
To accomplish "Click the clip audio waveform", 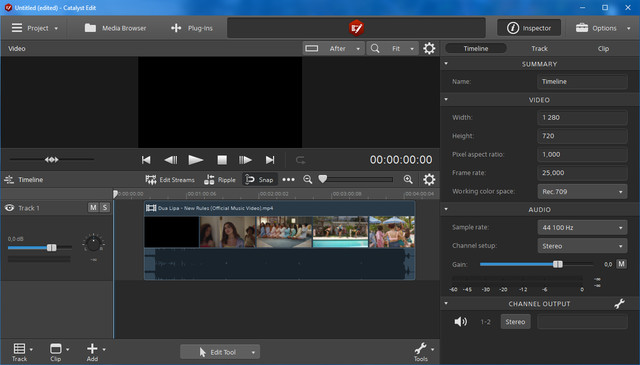I will pos(280,264).
